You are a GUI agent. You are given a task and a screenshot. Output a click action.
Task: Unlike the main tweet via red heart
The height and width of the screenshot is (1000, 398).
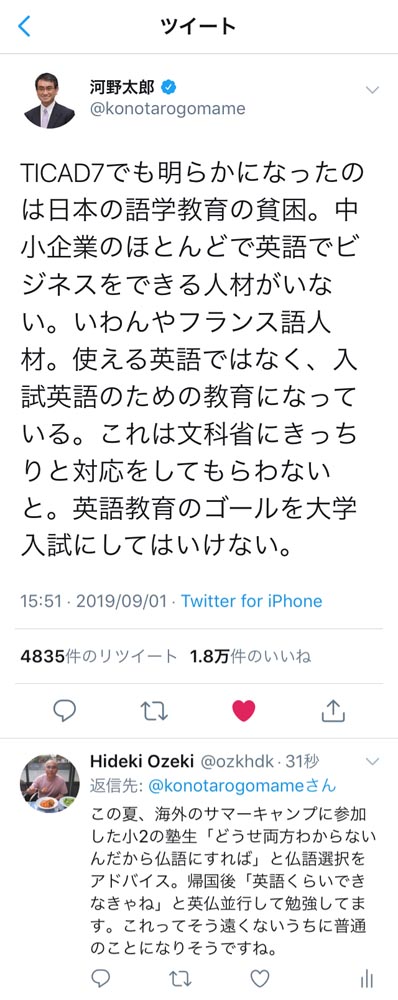click(244, 710)
